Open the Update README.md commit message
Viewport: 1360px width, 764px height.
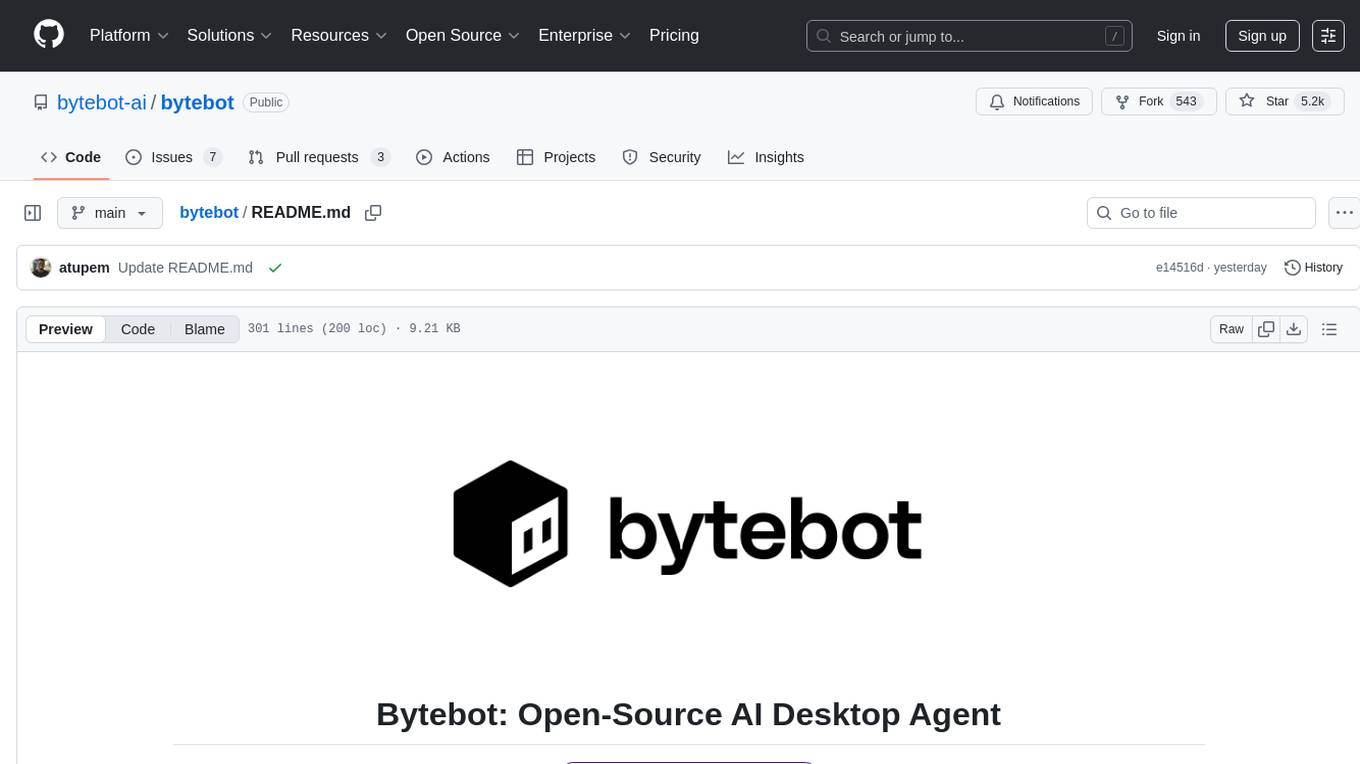185,268
